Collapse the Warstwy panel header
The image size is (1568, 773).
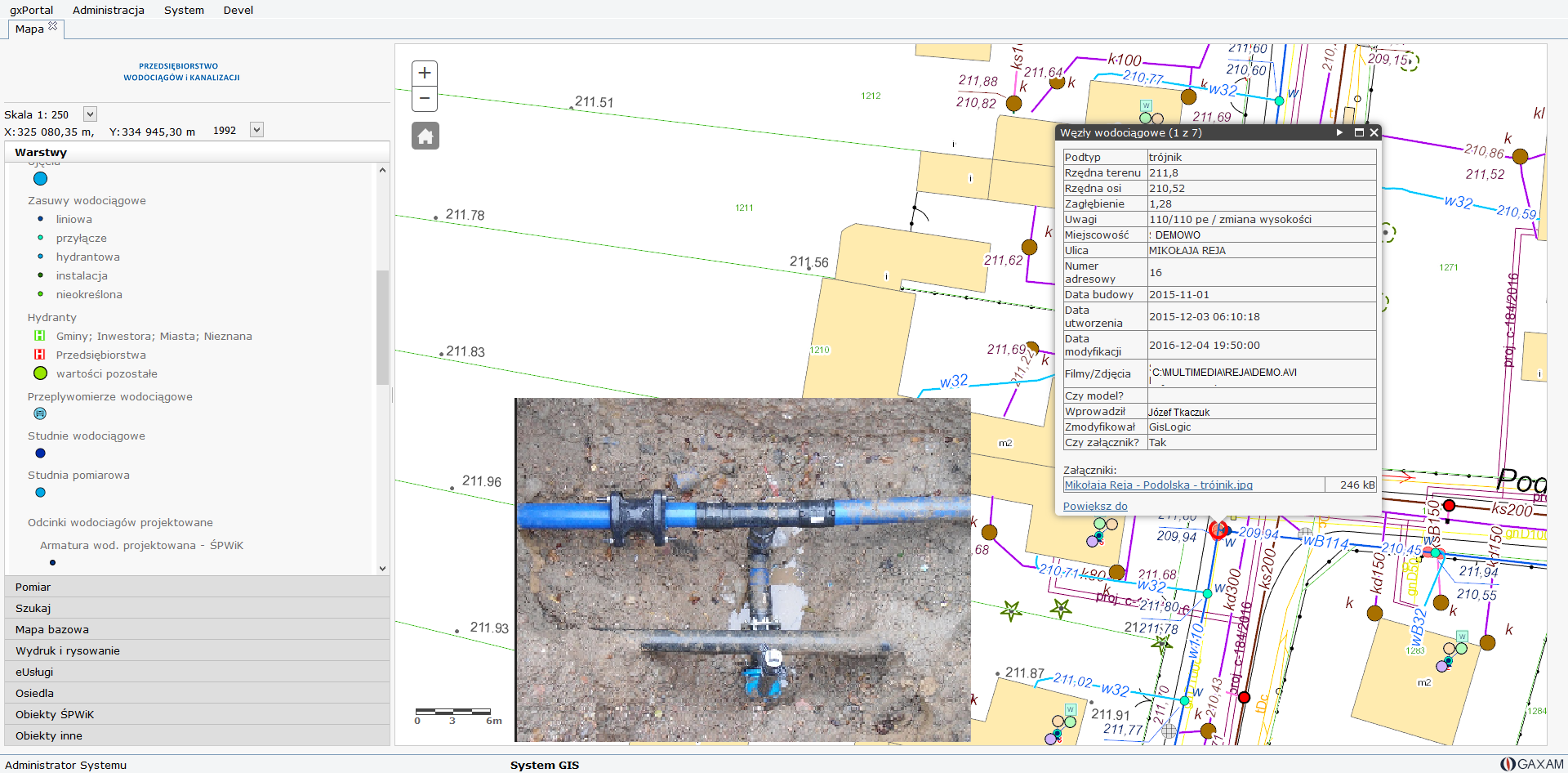[x=197, y=152]
